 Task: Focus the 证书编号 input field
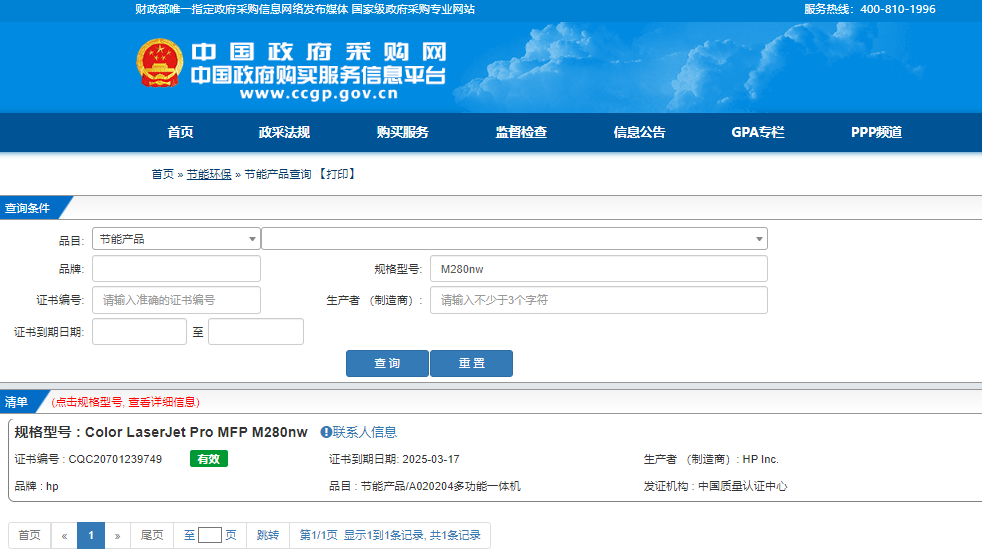(x=176, y=300)
